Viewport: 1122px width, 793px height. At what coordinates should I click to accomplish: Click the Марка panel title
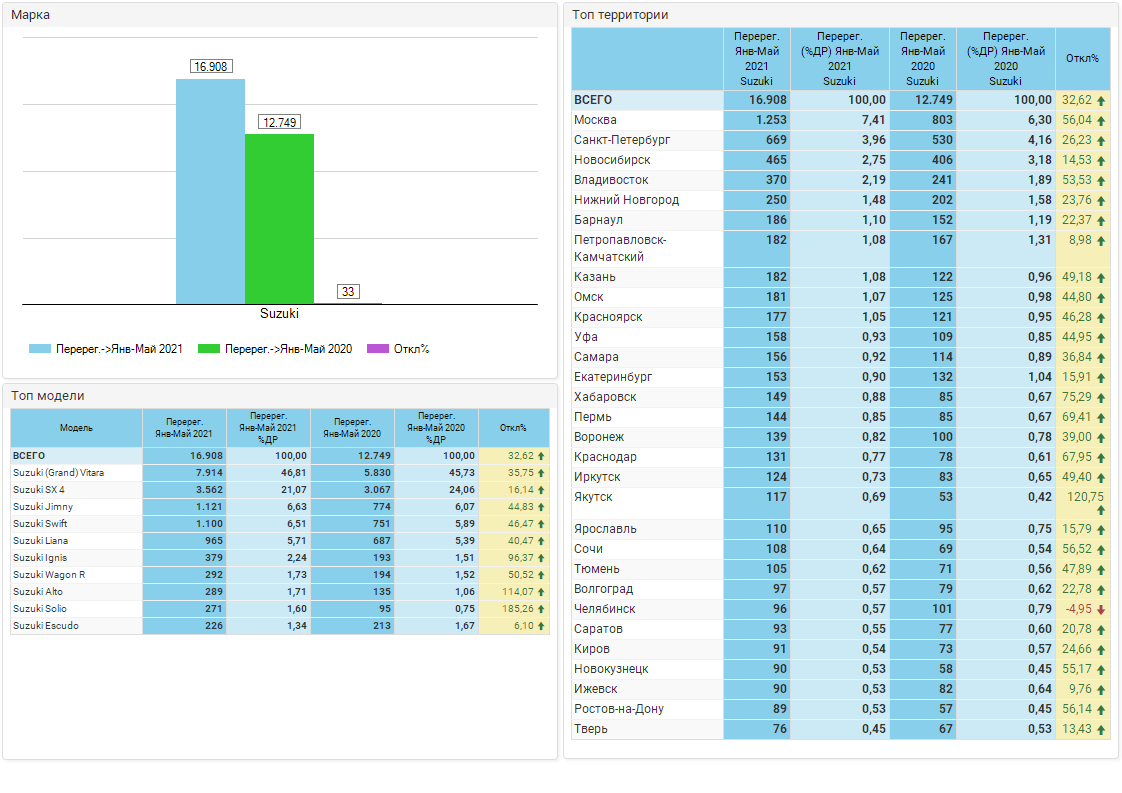(x=30, y=15)
